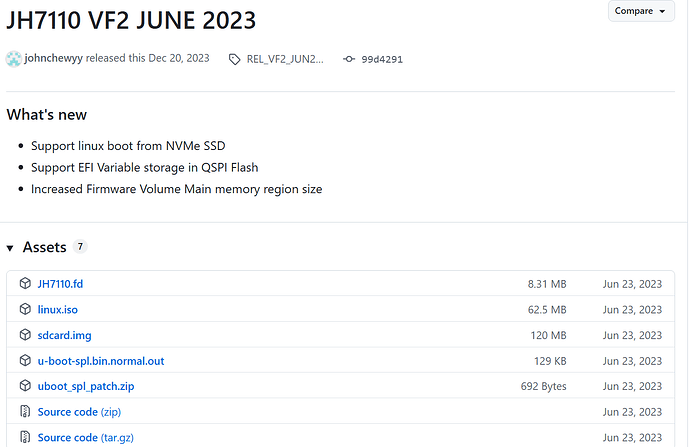The width and height of the screenshot is (690, 447).
Task: Click the tag icon beside REL_VF2_JUN2
Action: (x=235, y=59)
